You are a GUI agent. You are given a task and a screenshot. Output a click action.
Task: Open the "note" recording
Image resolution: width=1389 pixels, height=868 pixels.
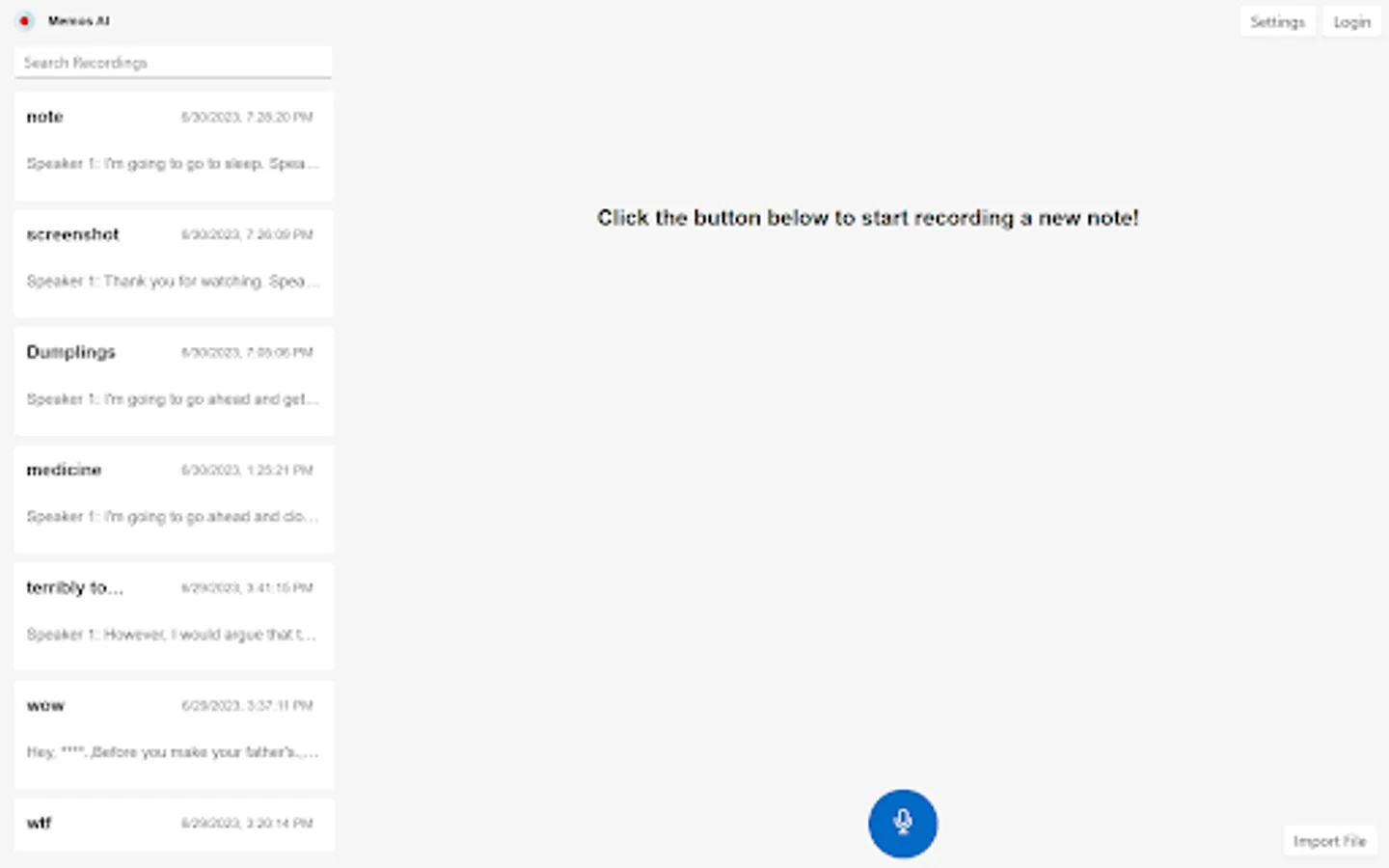click(174, 146)
